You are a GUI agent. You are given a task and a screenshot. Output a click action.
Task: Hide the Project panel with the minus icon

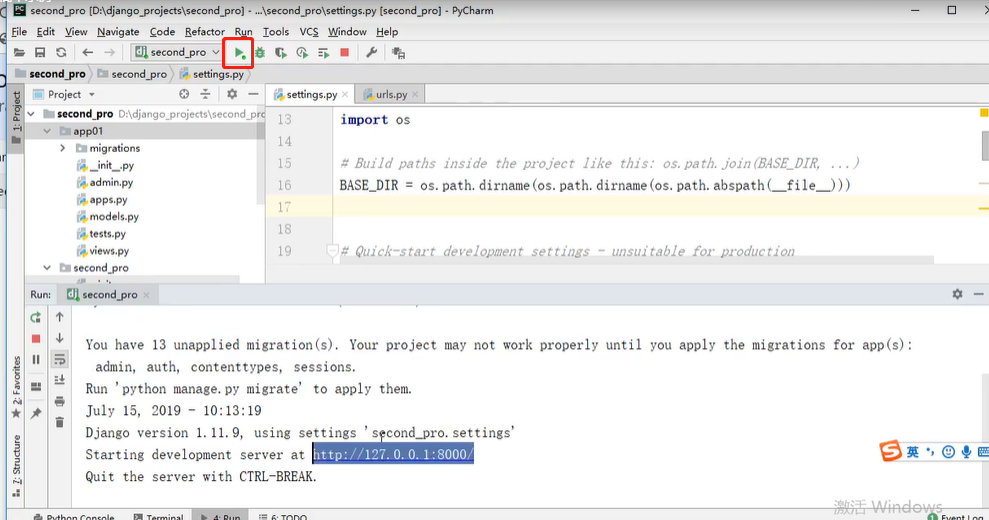(253, 94)
